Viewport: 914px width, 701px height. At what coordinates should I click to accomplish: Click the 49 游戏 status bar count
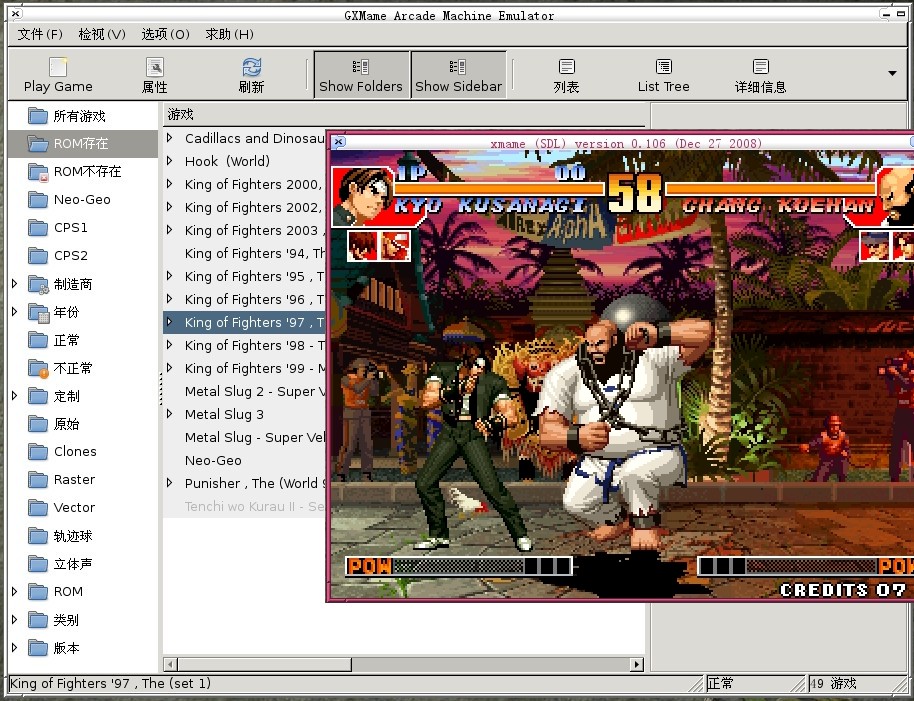(834, 683)
